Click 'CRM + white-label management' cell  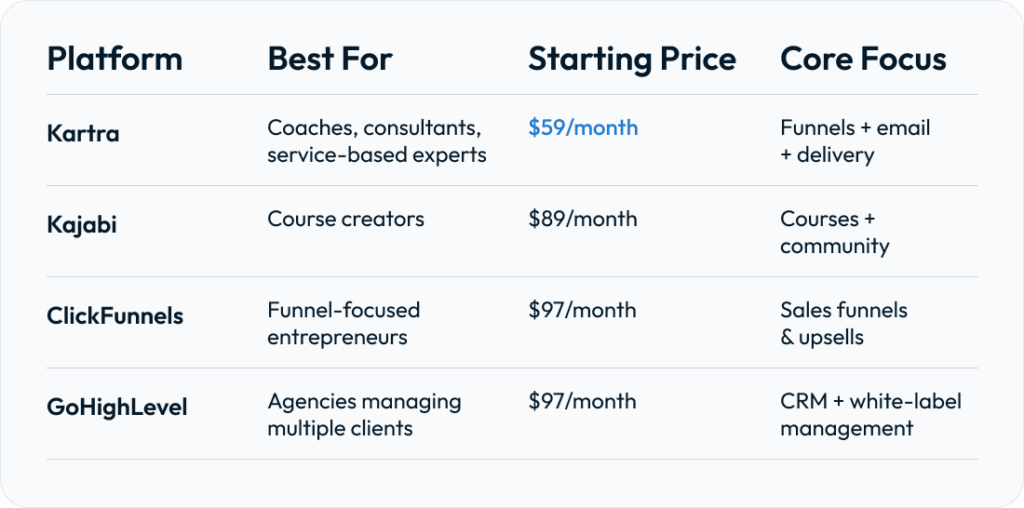click(x=870, y=414)
